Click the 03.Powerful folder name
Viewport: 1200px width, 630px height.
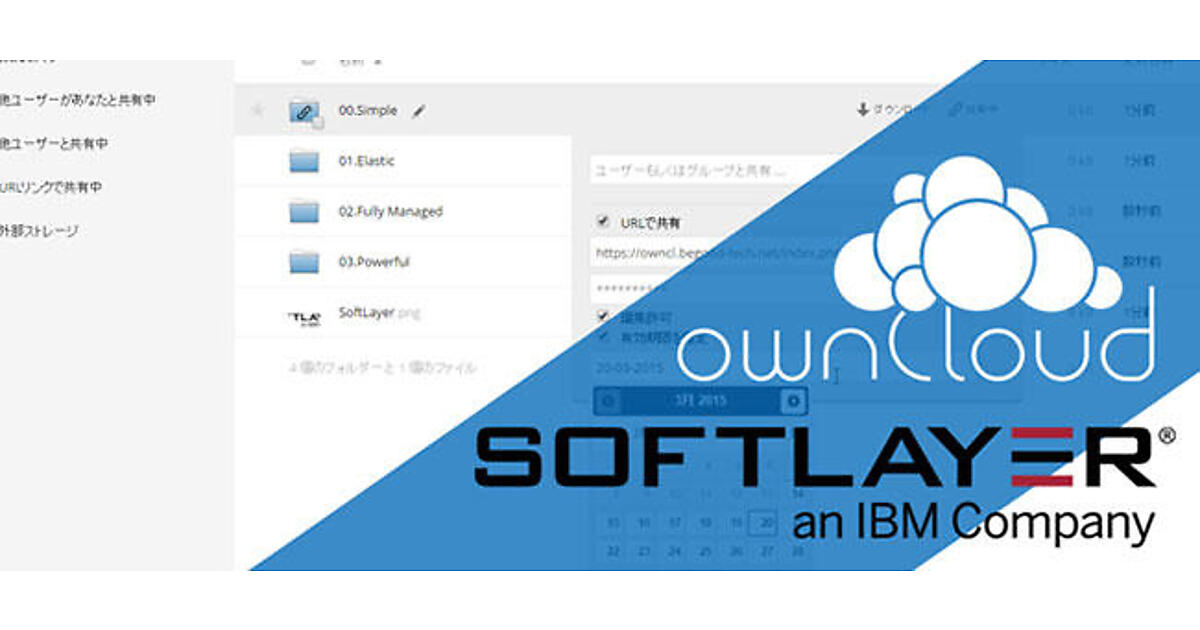(x=374, y=262)
